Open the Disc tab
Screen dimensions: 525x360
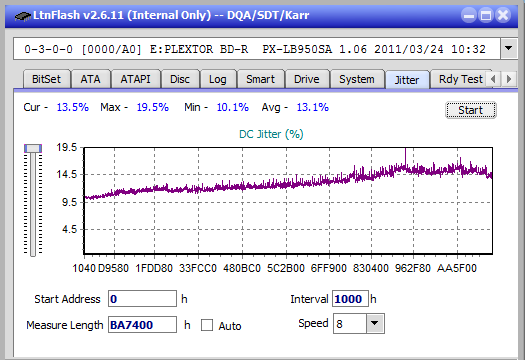pyautogui.click(x=180, y=79)
